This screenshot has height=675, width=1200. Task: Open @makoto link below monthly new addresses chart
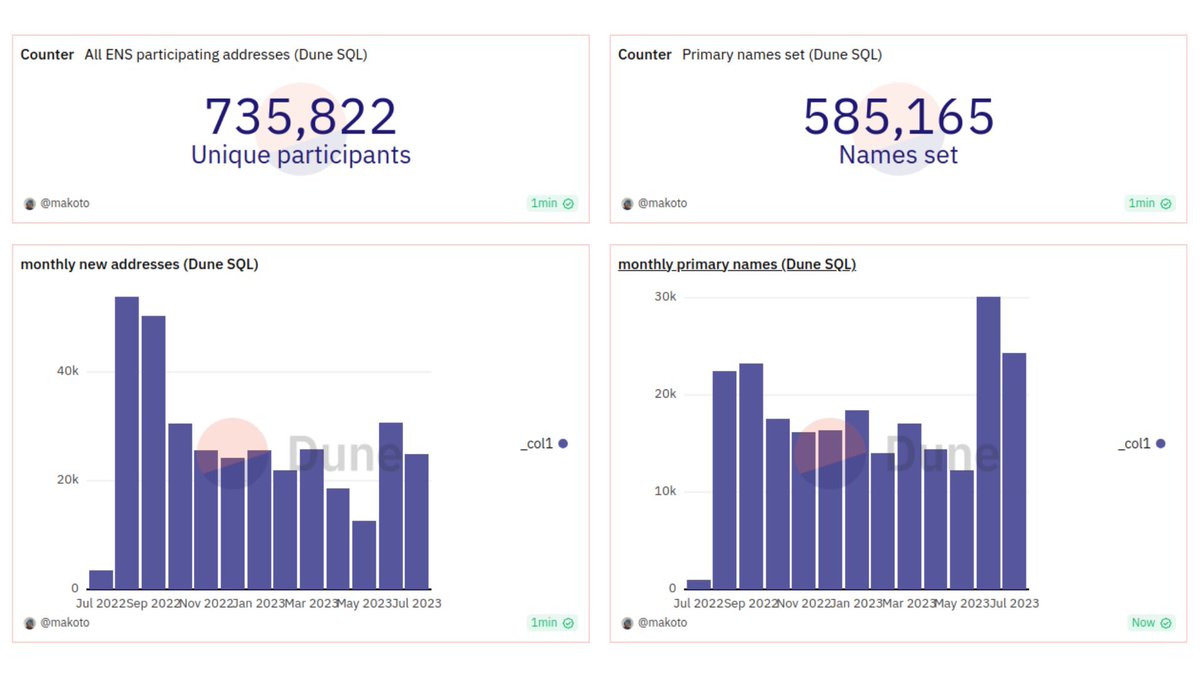point(64,622)
